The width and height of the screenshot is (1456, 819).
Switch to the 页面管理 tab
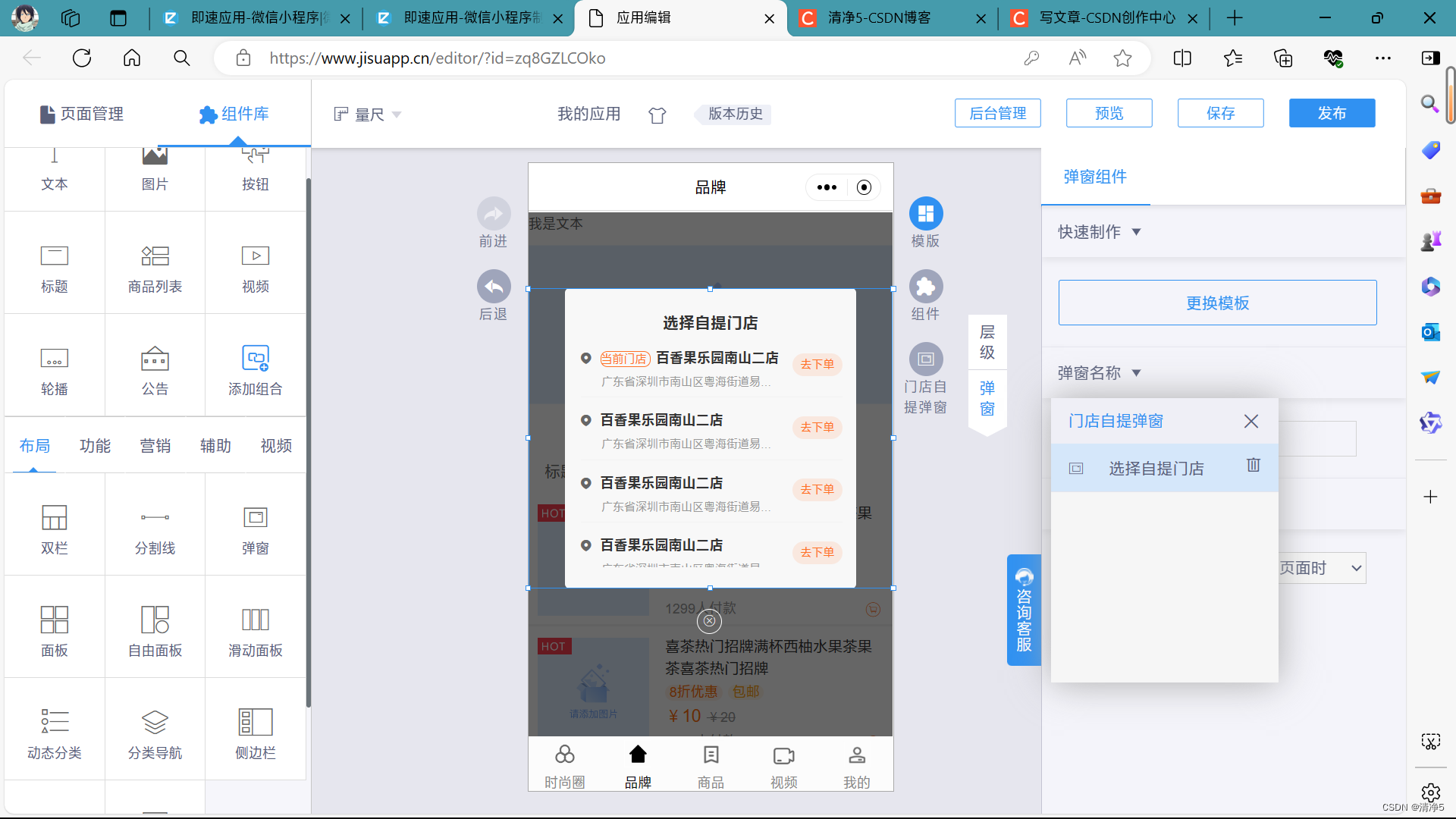82,114
